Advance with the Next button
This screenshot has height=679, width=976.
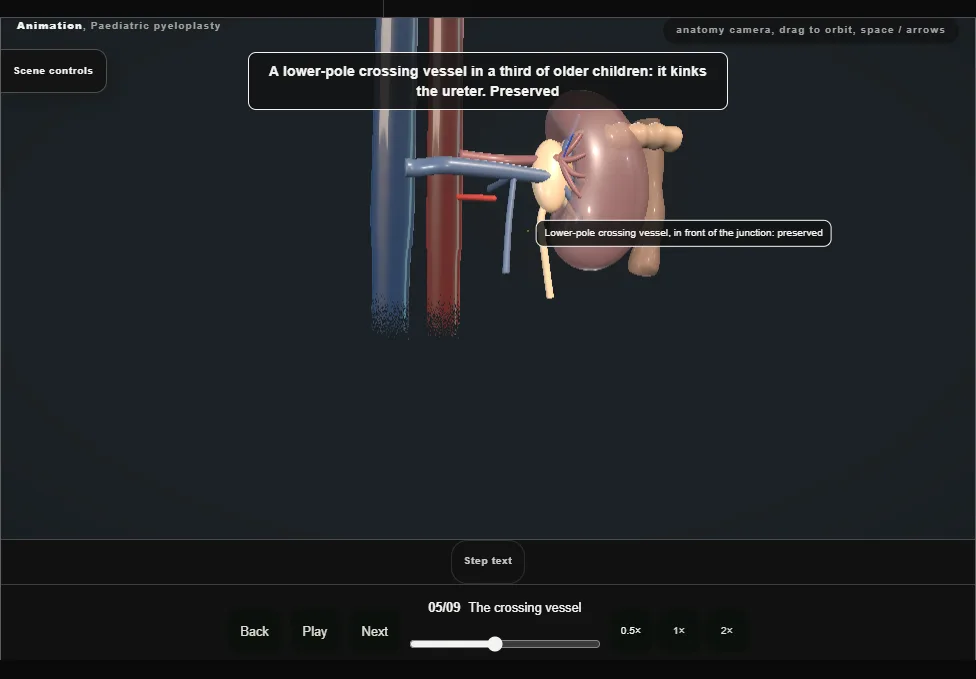pyautogui.click(x=375, y=631)
